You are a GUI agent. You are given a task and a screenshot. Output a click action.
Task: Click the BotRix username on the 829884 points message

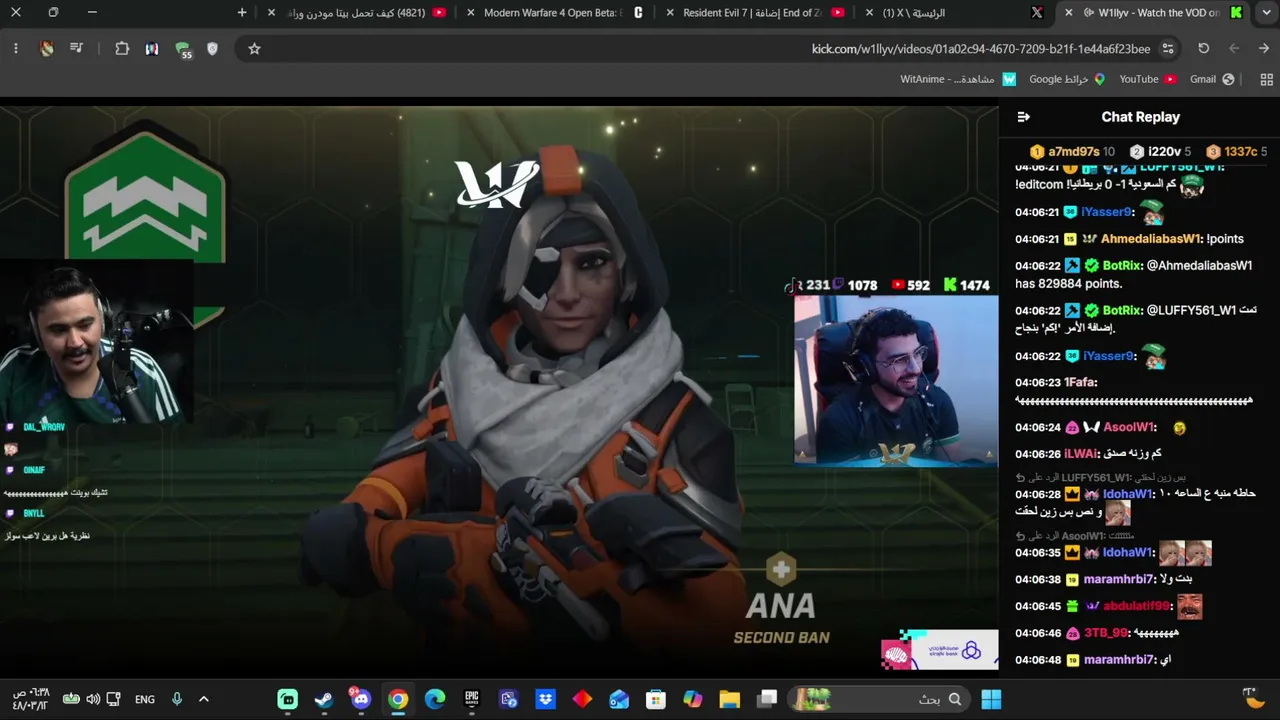1122,266
